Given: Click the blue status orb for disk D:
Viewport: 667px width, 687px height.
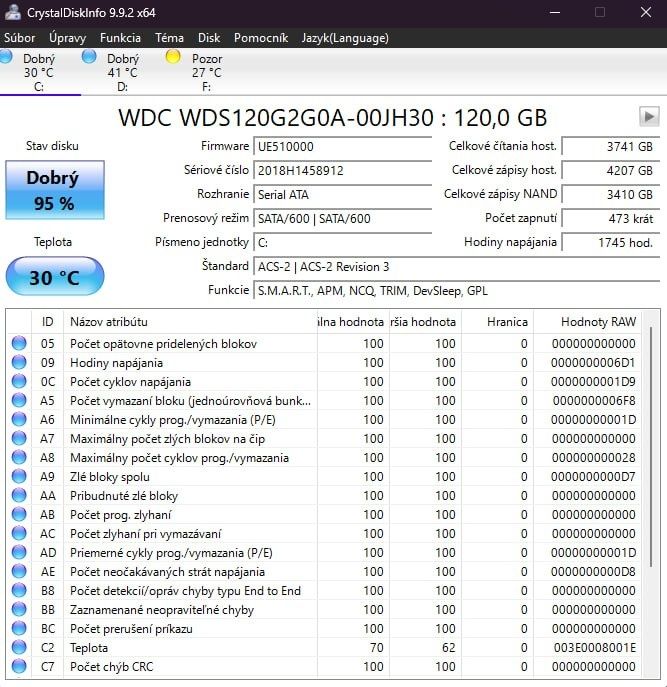Looking at the screenshot, I should coord(89,57).
